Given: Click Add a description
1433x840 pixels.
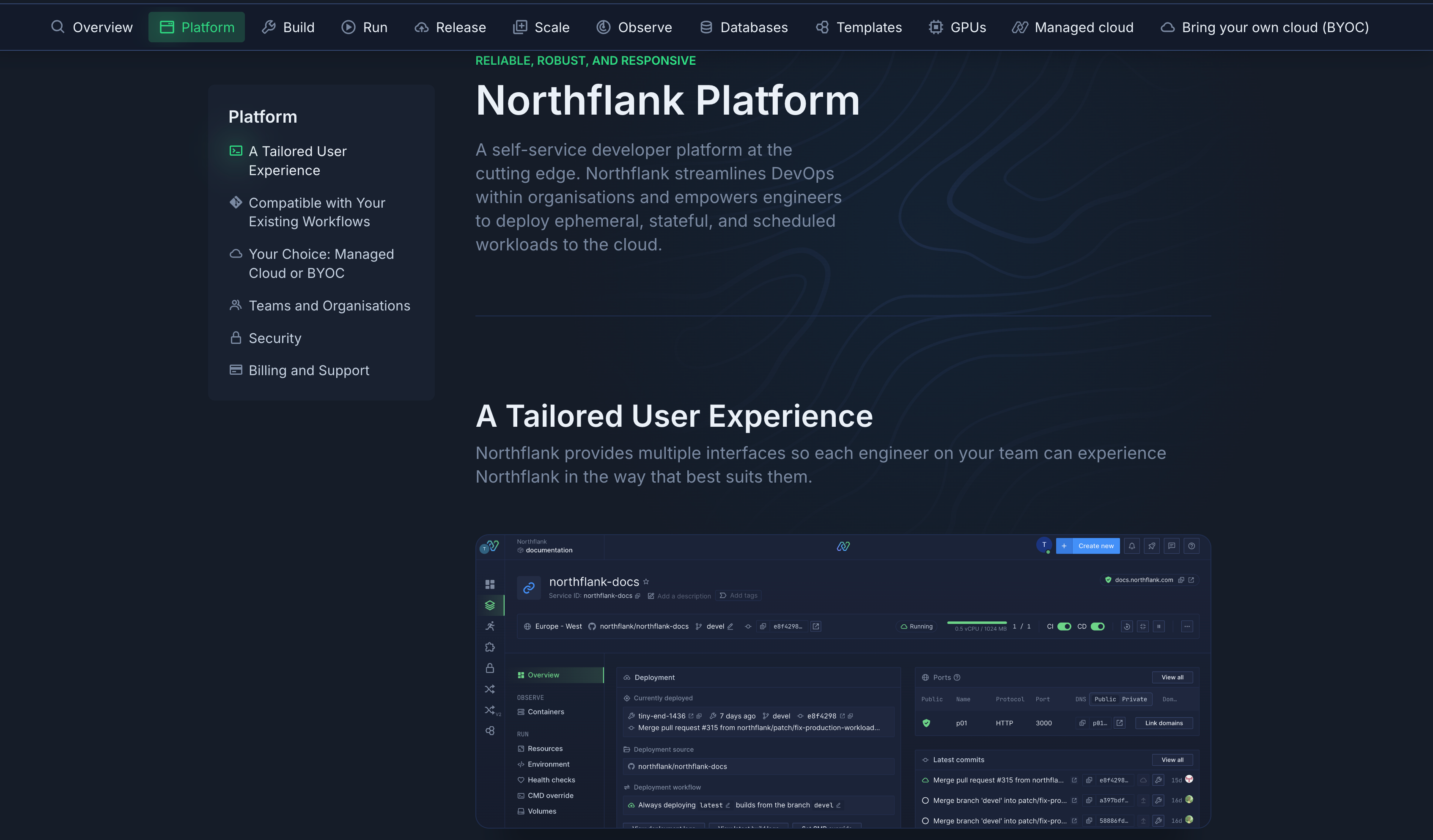Looking at the screenshot, I should tap(679, 596).
